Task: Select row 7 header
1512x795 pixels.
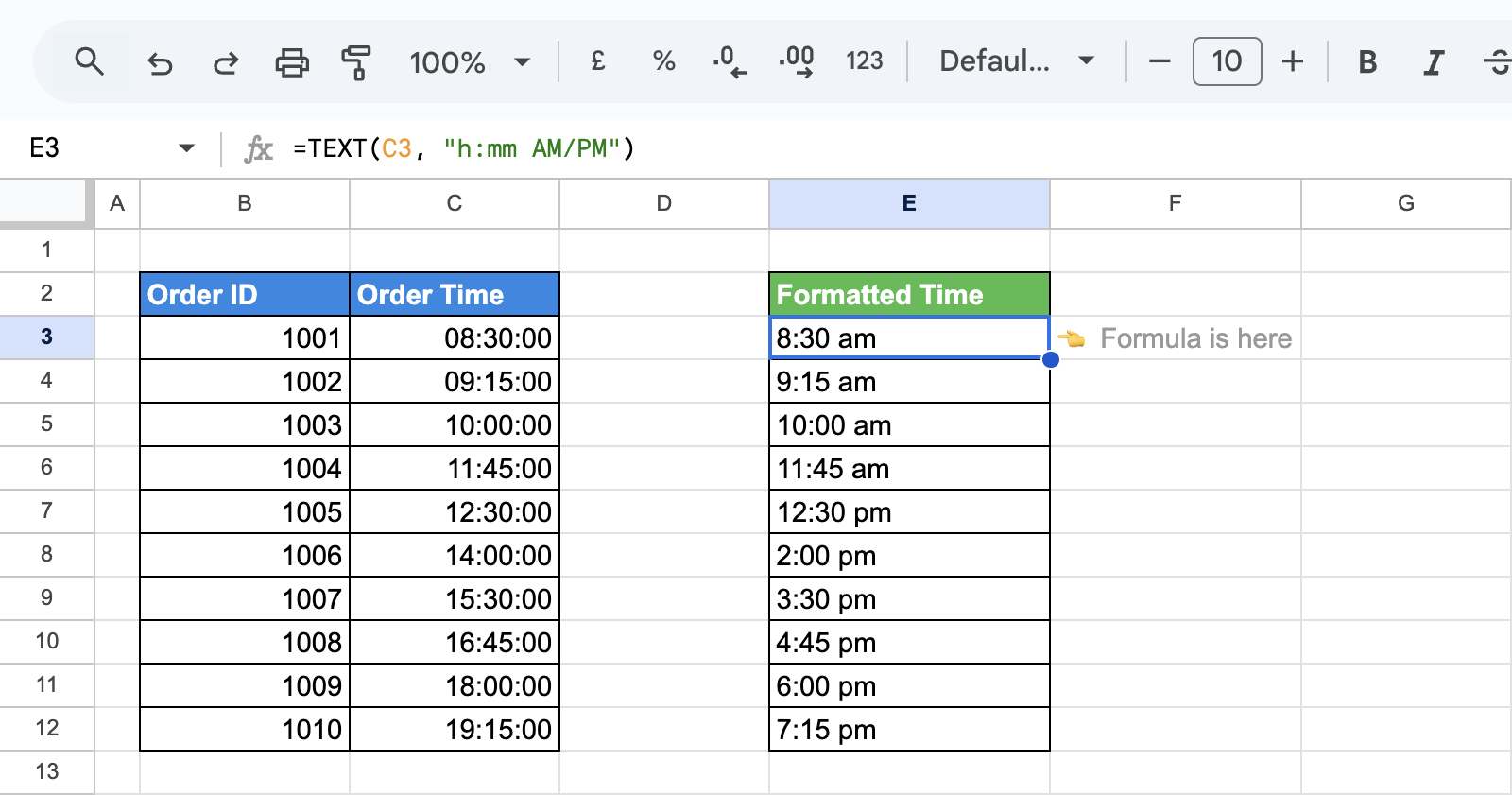Action: point(46,511)
